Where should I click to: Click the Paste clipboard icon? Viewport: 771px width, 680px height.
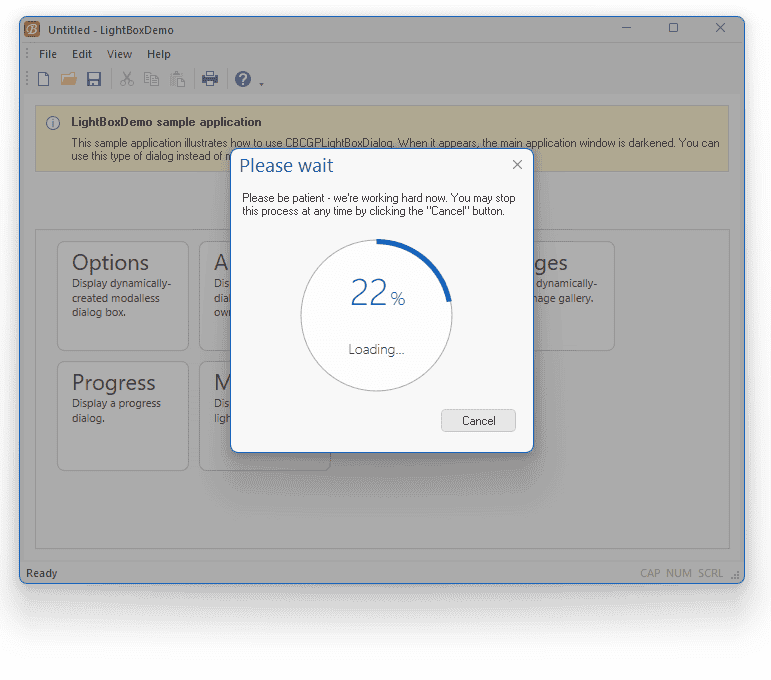pyautogui.click(x=178, y=79)
